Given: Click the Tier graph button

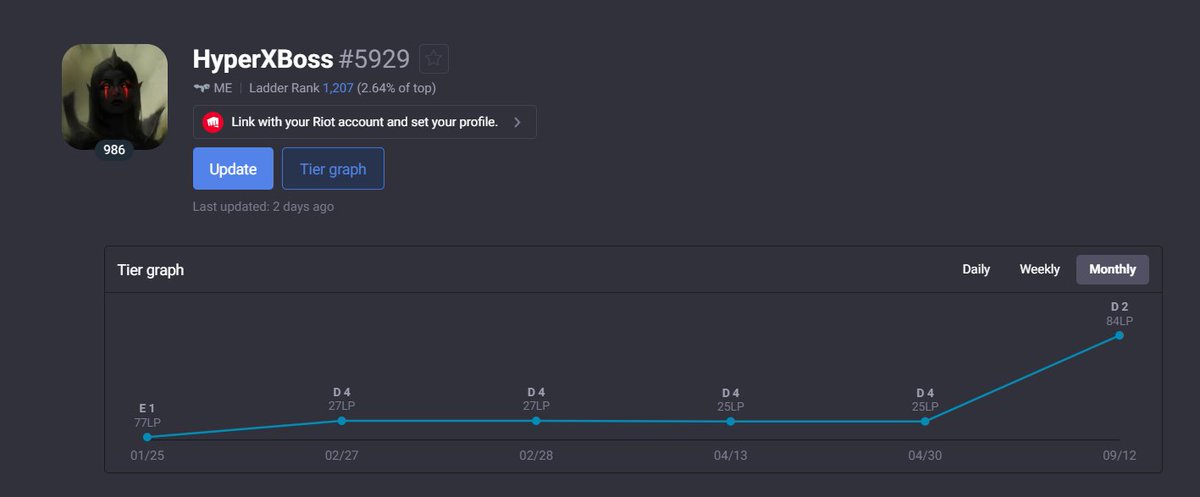Looking at the screenshot, I should 333,169.
